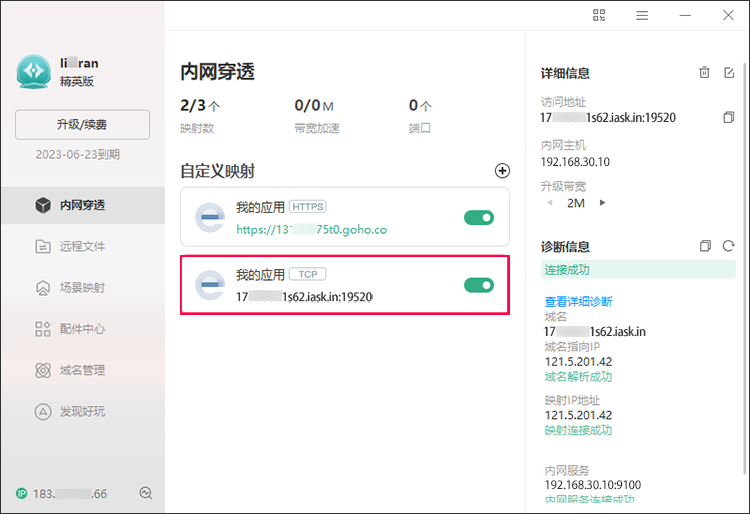Open 配件中心 in the sidebar
This screenshot has height=514, width=750.
click(x=83, y=329)
